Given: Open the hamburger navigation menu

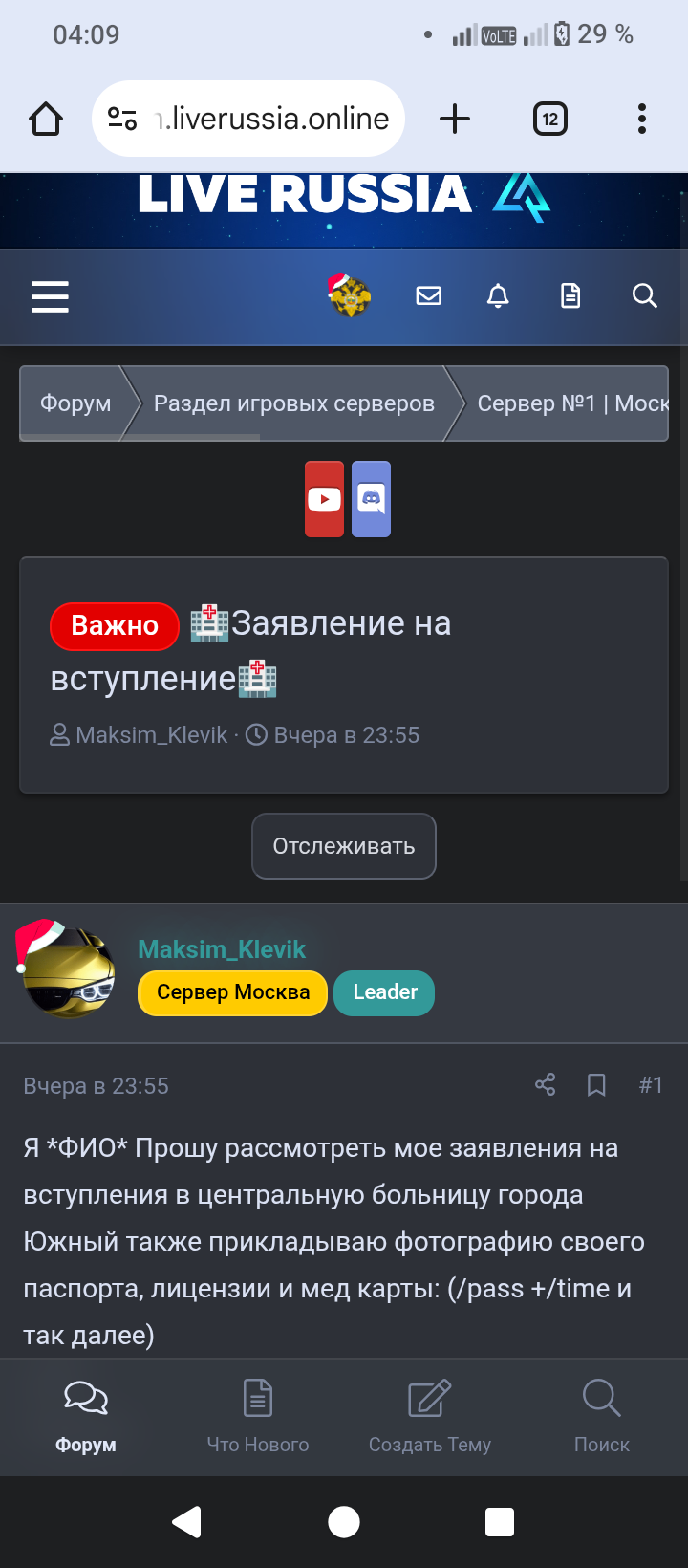Looking at the screenshot, I should [x=50, y=296].
